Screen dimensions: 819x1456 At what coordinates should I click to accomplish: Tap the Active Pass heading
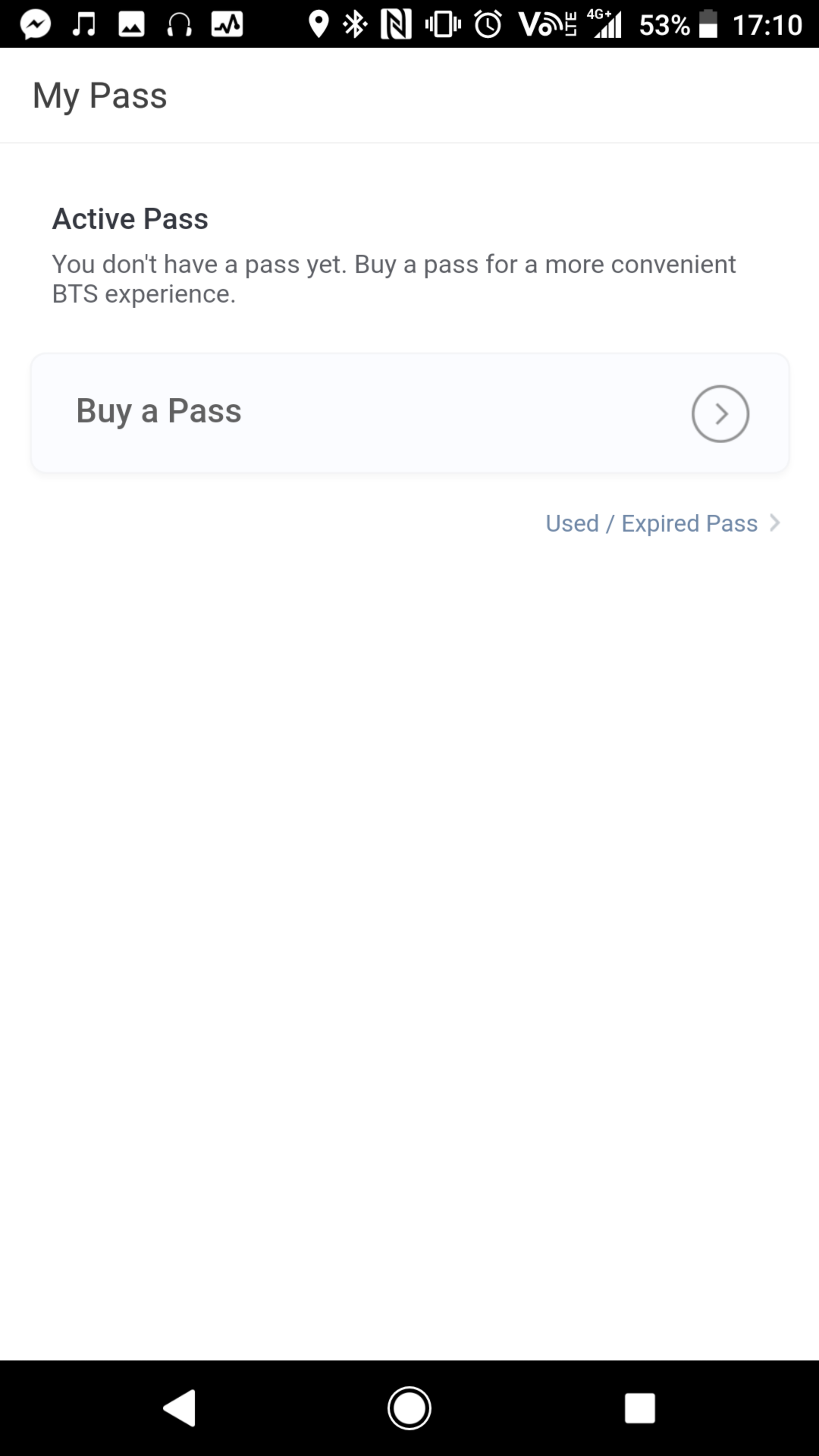[130, 219]
